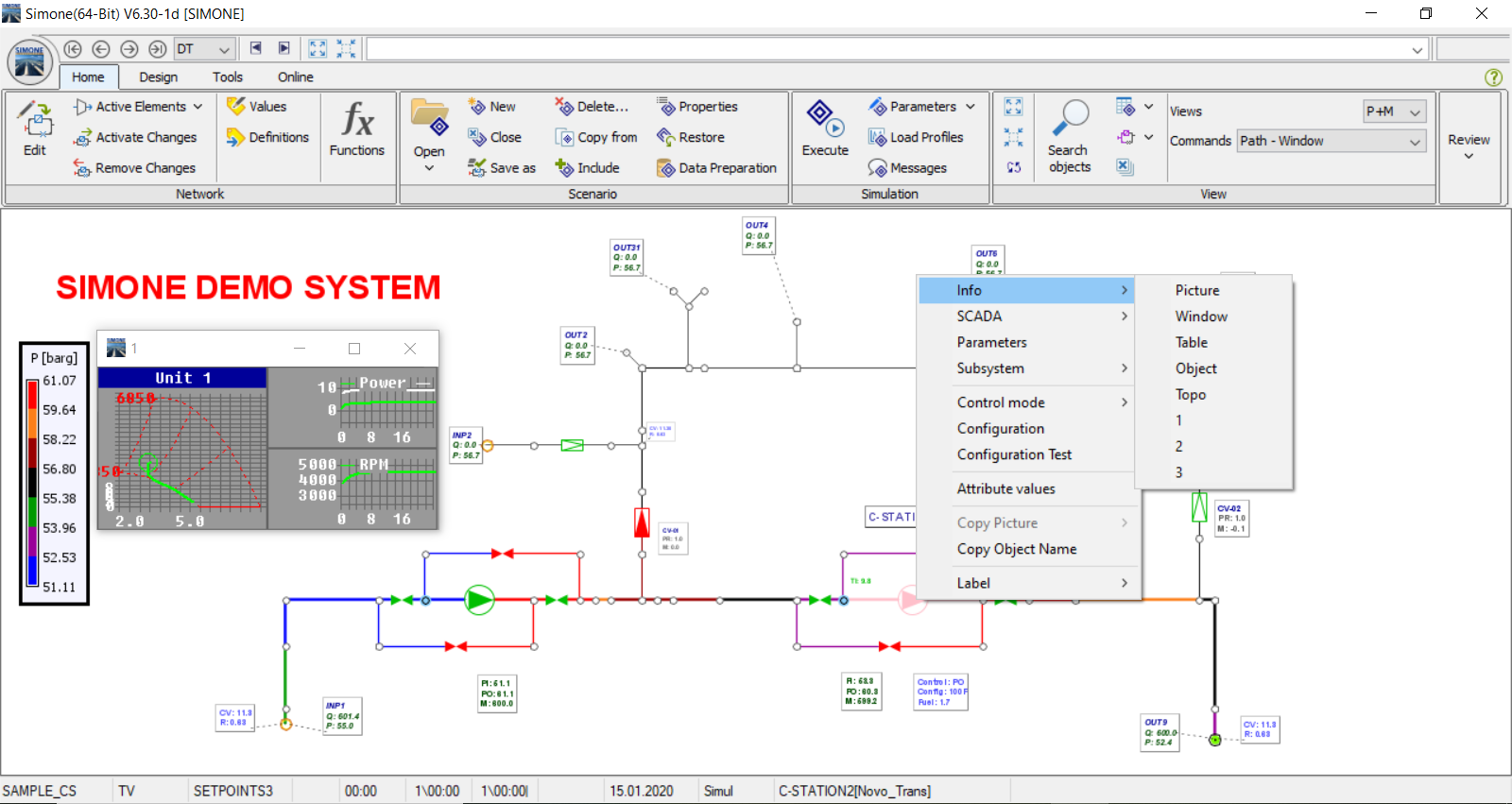Close the current scenario via Close command
The height and width of the screenshot is (804, 1512).
(494, 138)
